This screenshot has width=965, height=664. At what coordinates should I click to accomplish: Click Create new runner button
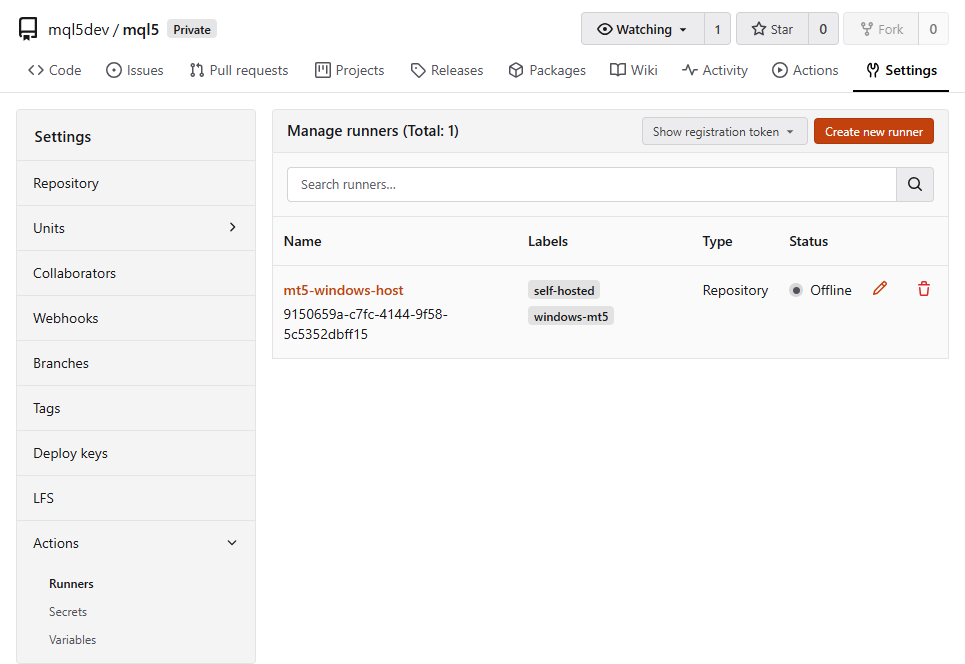click(x=873, y=131)
